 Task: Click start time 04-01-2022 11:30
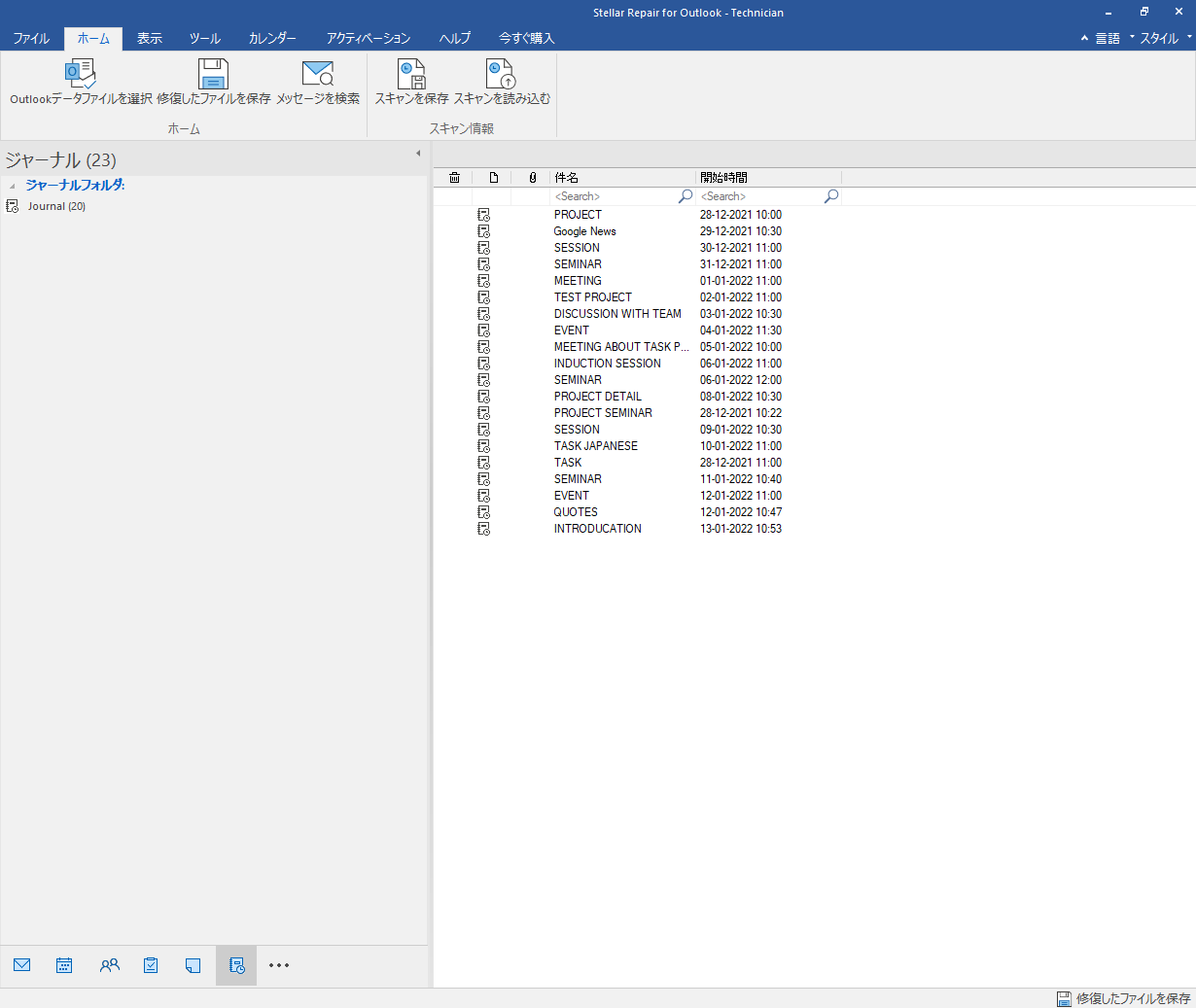coord(741,330)
